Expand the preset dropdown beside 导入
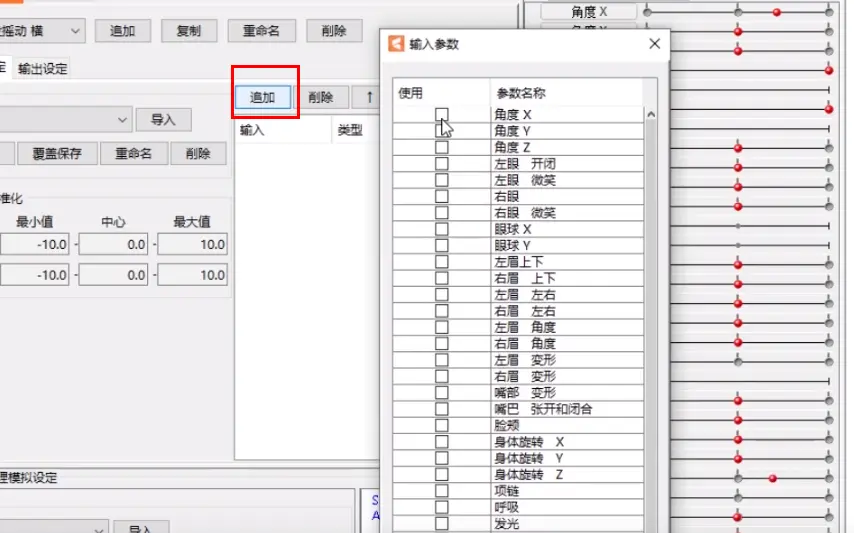Screen dimensions: 854x533 tap(65, 120)
